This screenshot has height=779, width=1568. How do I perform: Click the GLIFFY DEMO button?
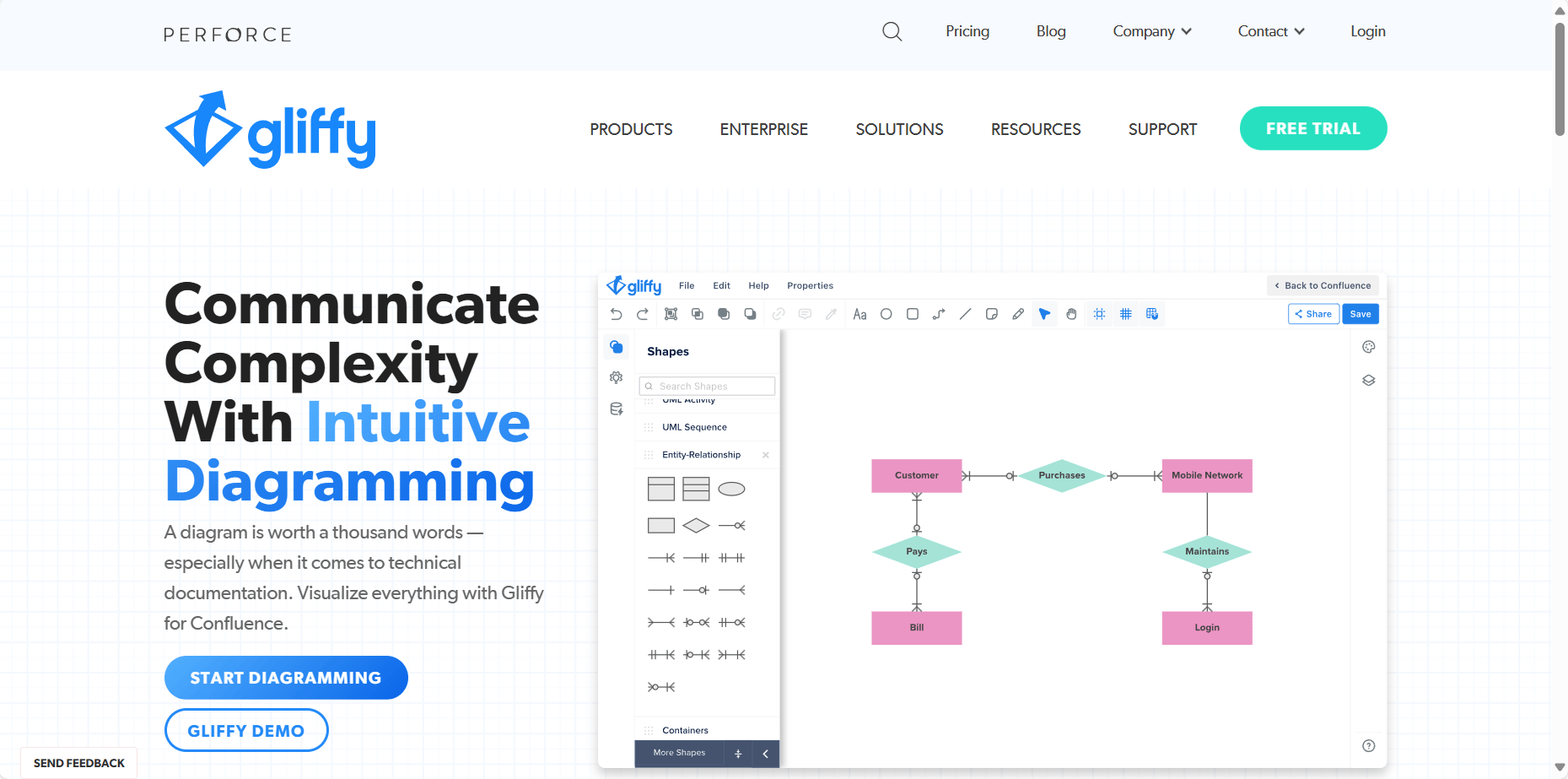246,731
